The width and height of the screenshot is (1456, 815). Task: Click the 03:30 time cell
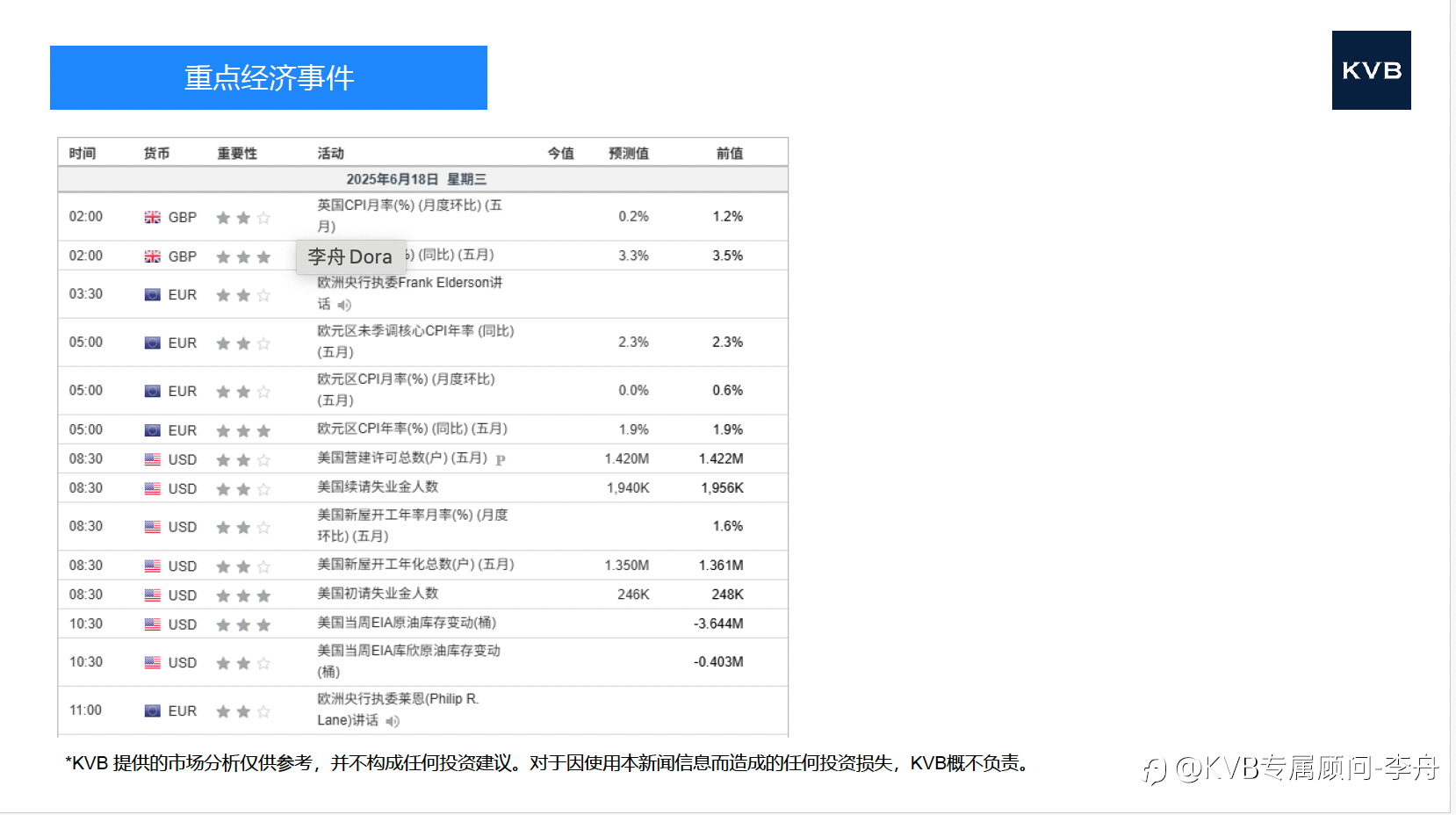(x=86, y=293)
